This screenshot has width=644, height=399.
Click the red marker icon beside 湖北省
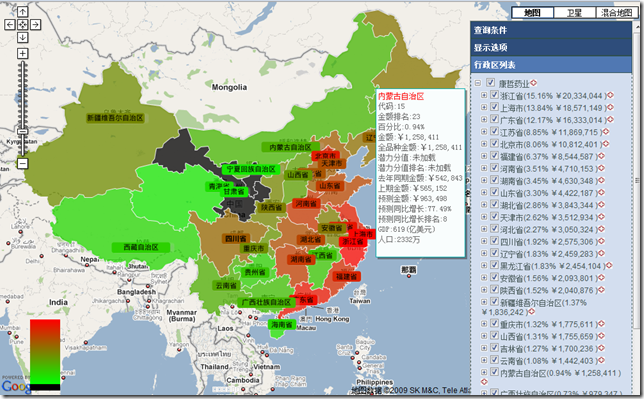[601, 204]
